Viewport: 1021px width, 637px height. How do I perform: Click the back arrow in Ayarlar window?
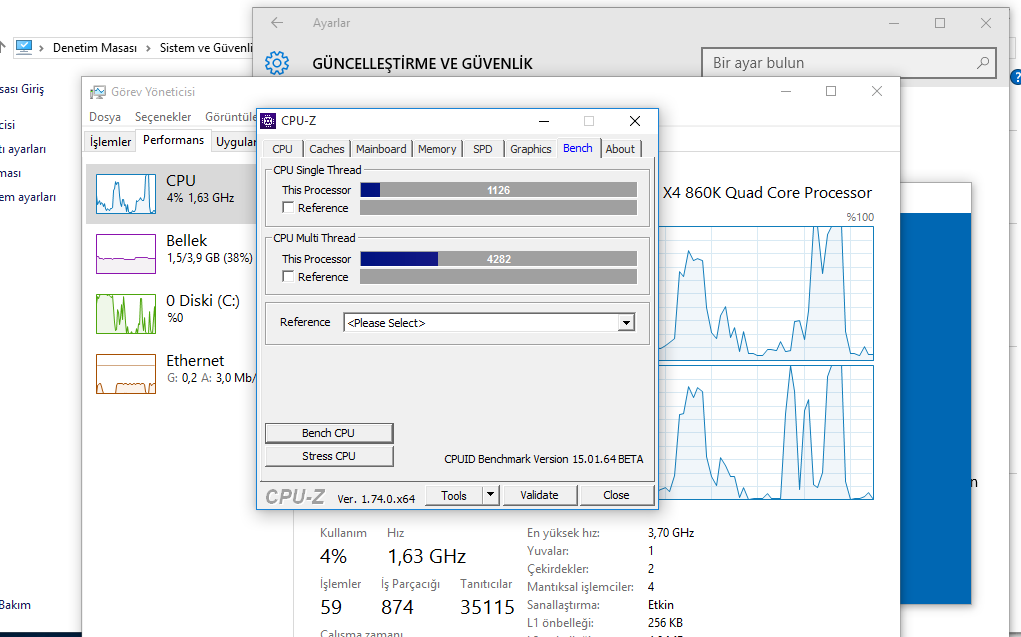tap(277, 23)
